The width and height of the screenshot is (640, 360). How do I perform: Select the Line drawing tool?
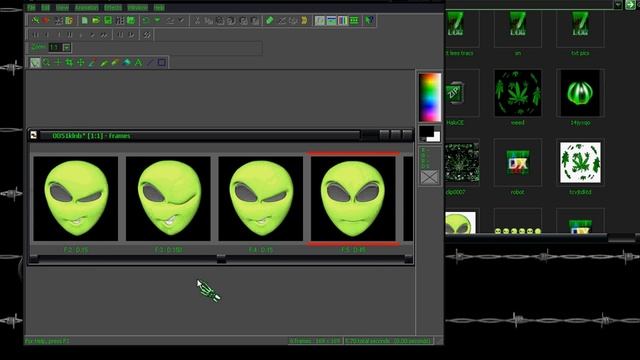click(x=150, y=62)
